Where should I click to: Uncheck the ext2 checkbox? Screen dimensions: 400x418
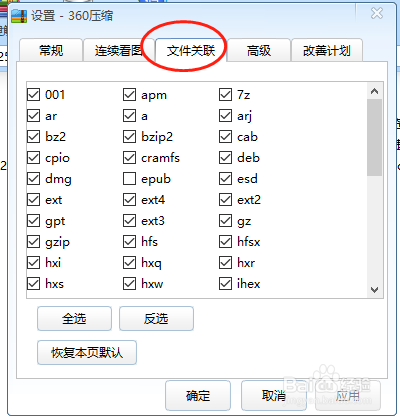[226, 200]
